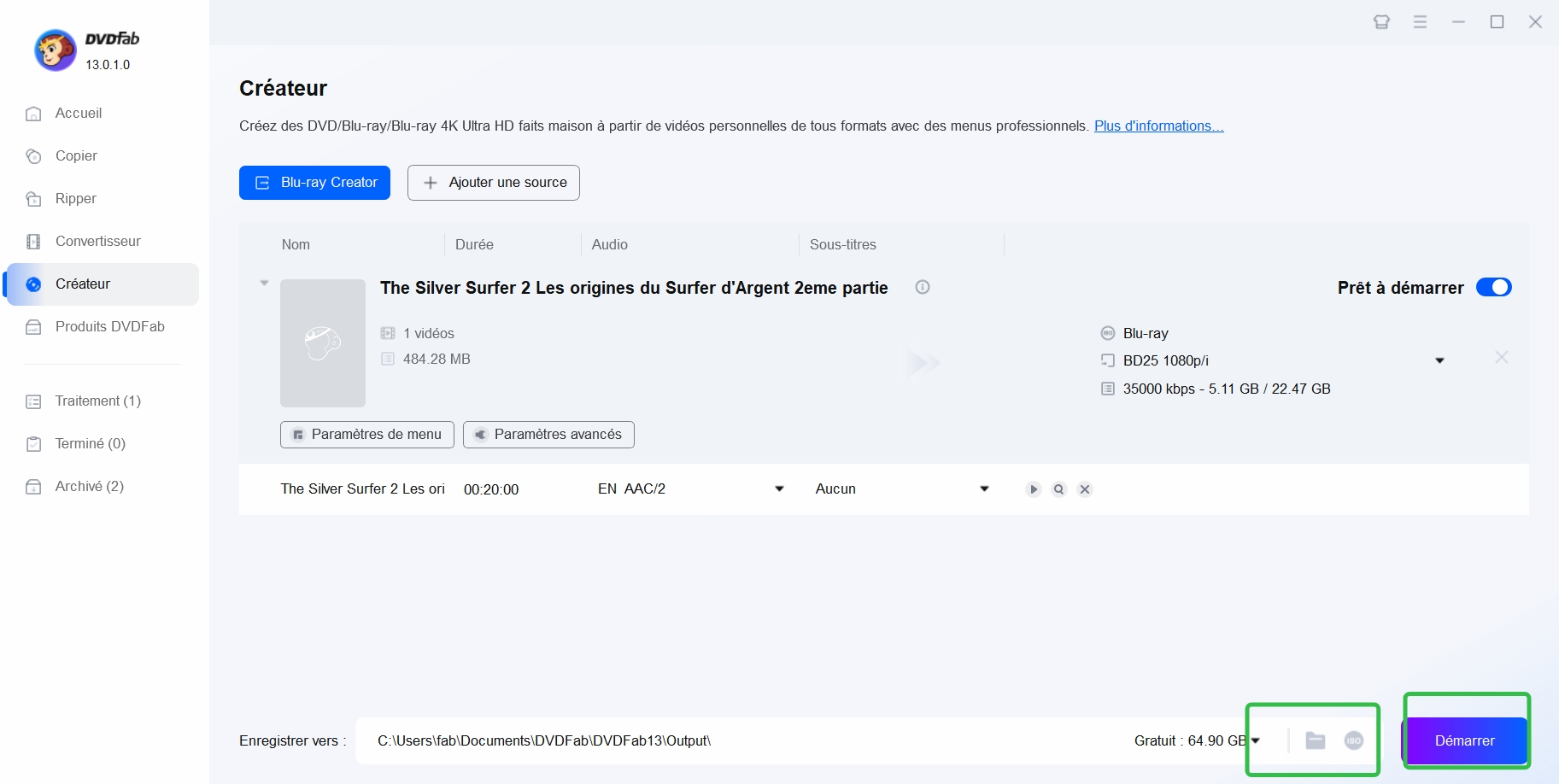Click the truncated Silver Surfer row name
The height and width of the screenshot is (784, 1559).
click(363, 489)
